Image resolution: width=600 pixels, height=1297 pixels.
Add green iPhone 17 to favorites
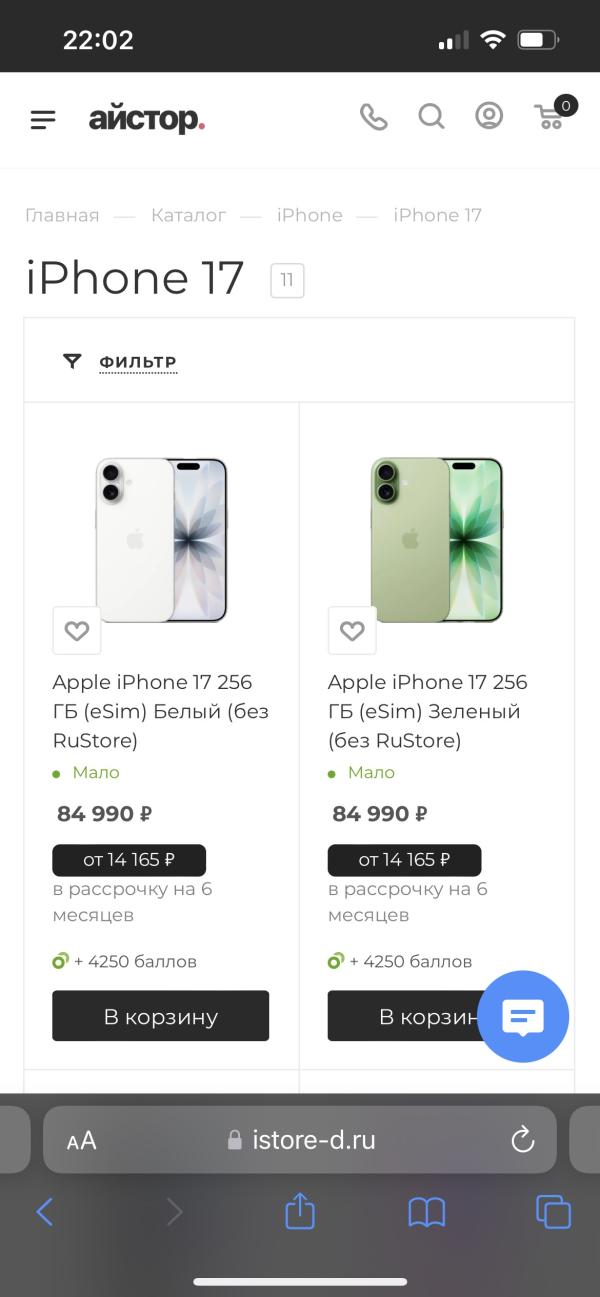click(x=352, y=631)
